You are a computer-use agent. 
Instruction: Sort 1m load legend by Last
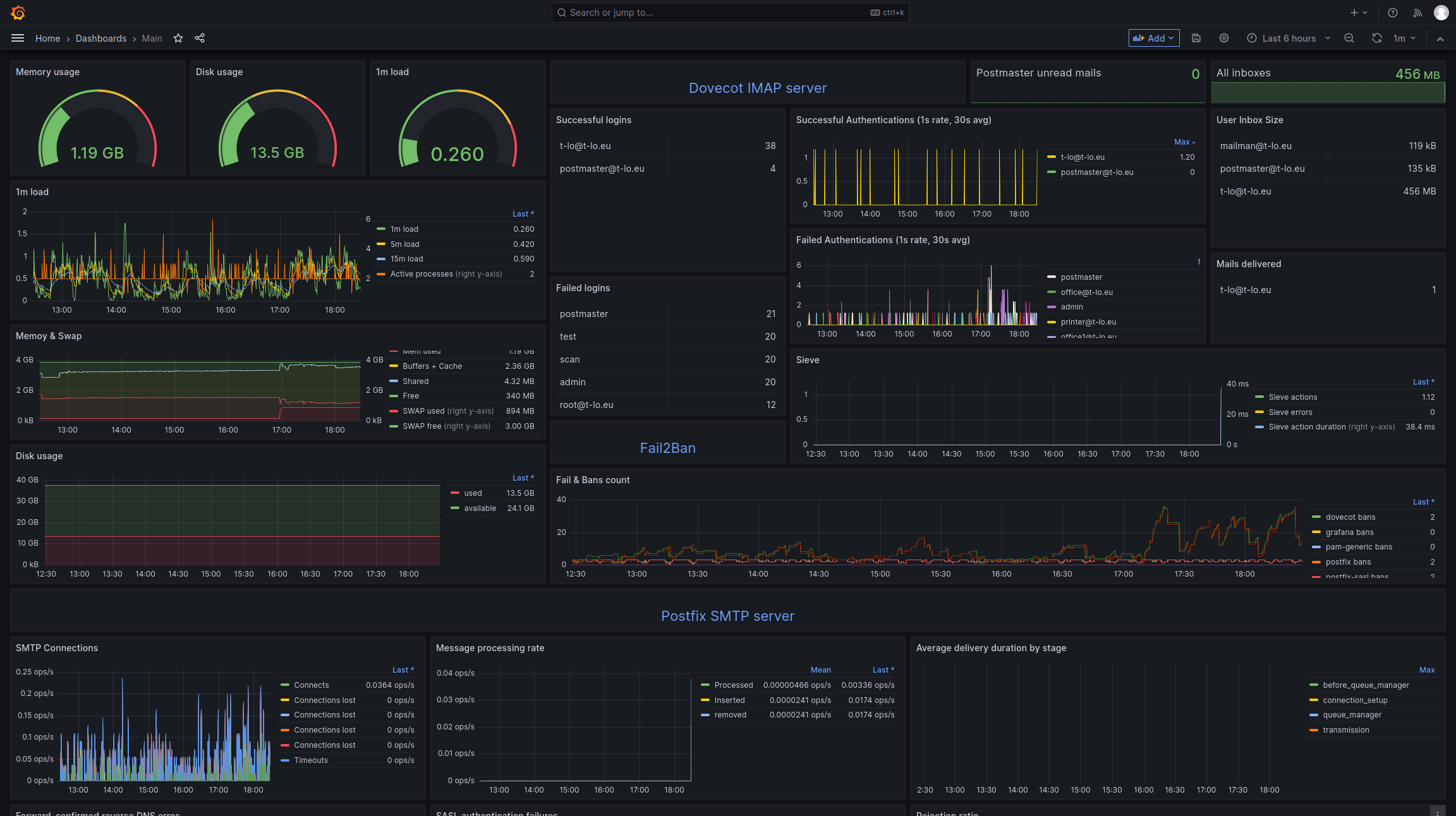coord(523,214)
